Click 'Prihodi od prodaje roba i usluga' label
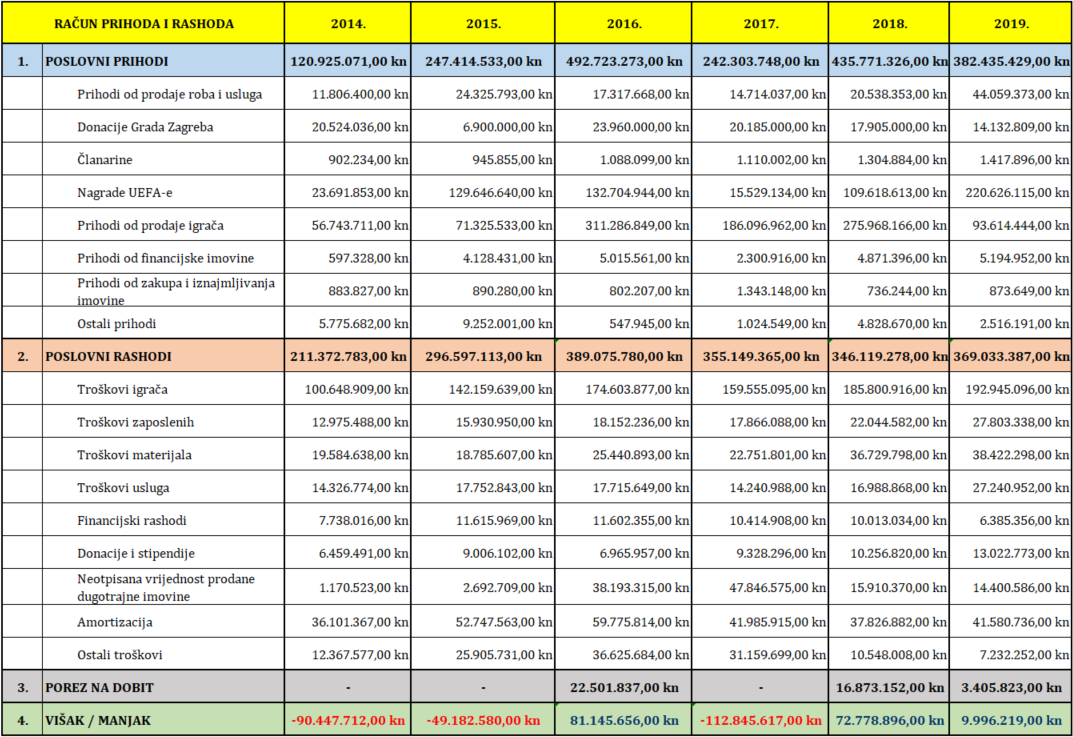 click(x=170, y=94)
